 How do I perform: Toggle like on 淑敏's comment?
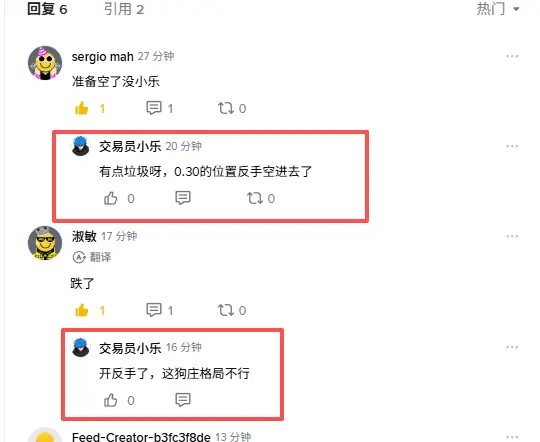point(82,310)
